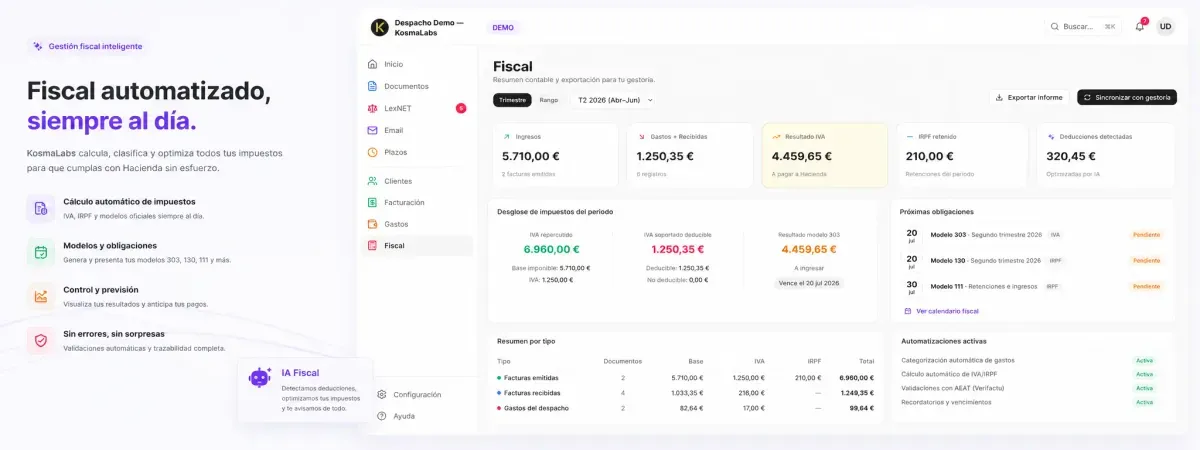Click the Plazos clock icon

pos(372,152)
